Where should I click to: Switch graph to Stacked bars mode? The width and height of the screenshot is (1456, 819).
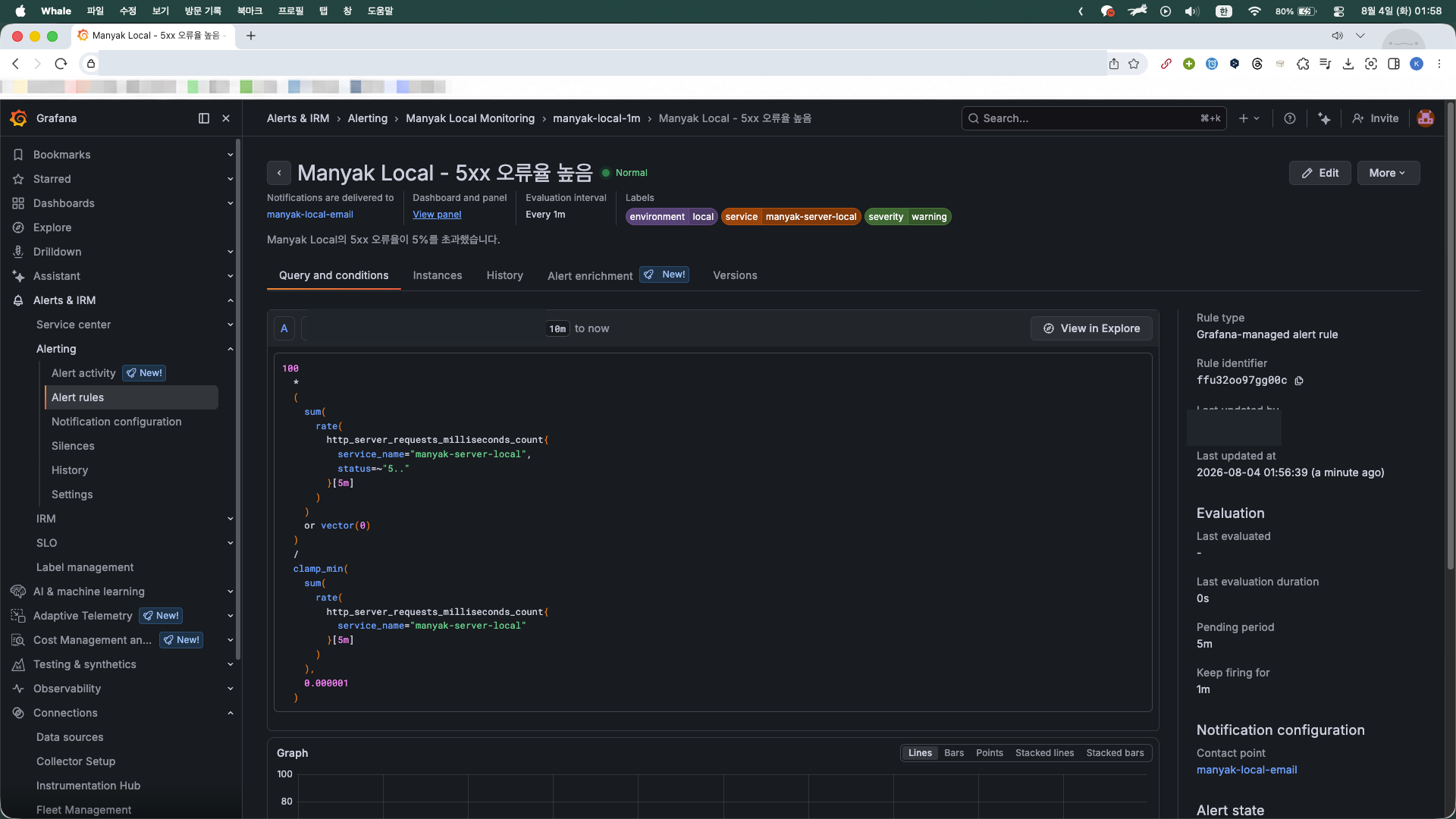click(1115, 753)
